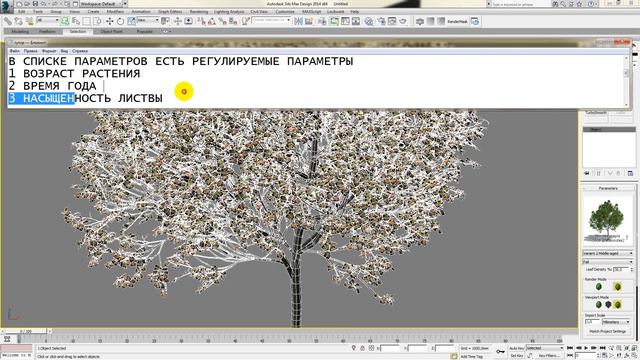Click the teapot Render Production icon

tap(403, 21)
